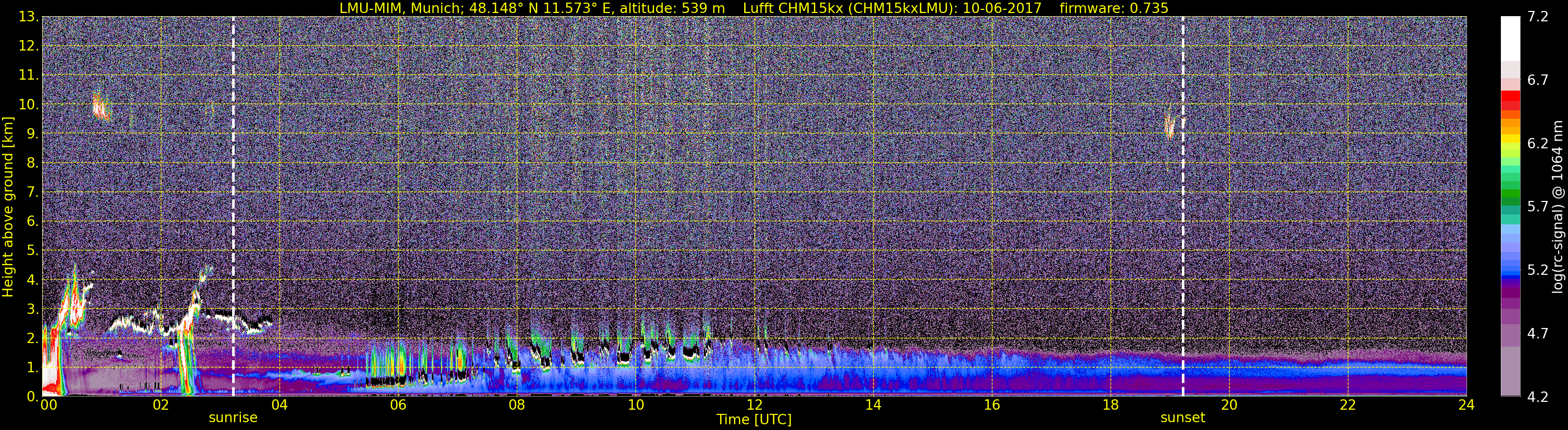1568x430 pixels.
Task: Click the time axis tick label 24
Action: click(1467, 406)
